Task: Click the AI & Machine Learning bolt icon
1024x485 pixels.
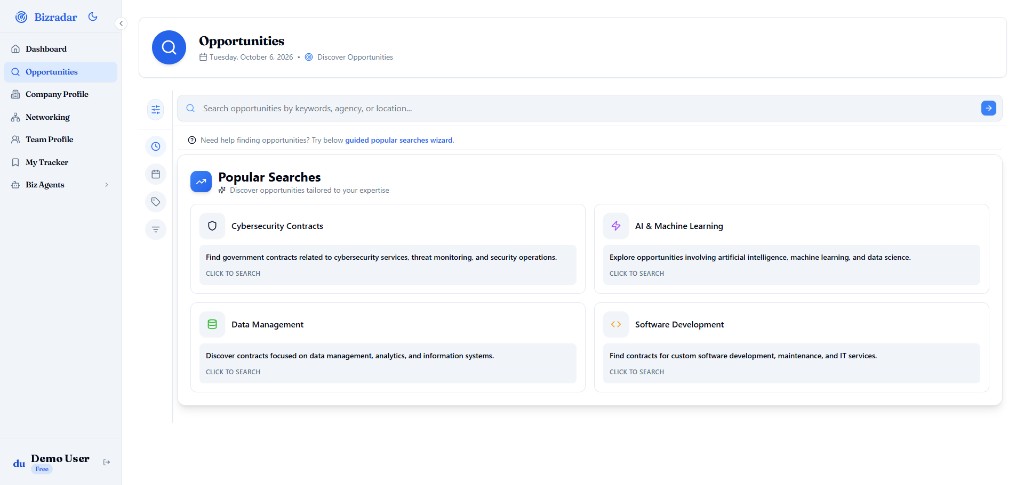Action: pyautogui.click(x=616, y=226)
